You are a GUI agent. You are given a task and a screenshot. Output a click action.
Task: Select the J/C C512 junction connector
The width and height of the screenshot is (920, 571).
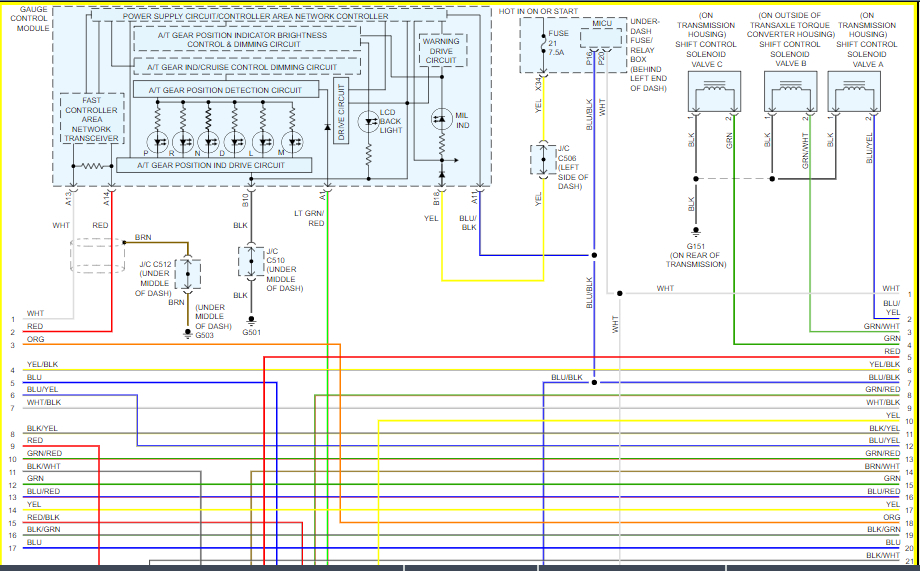187,273
